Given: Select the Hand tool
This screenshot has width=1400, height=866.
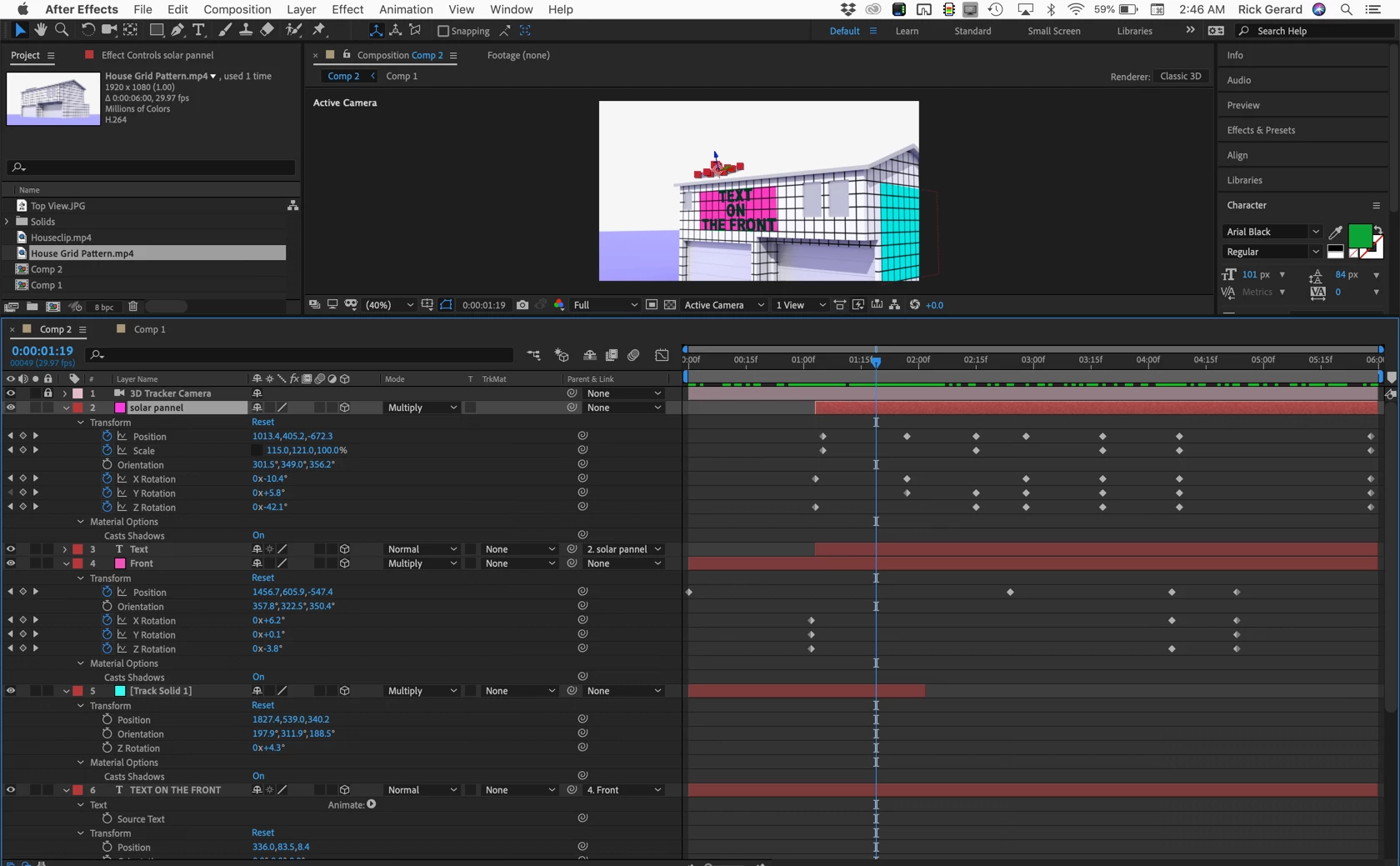Looking at the screenshot, I should [40, 30].
